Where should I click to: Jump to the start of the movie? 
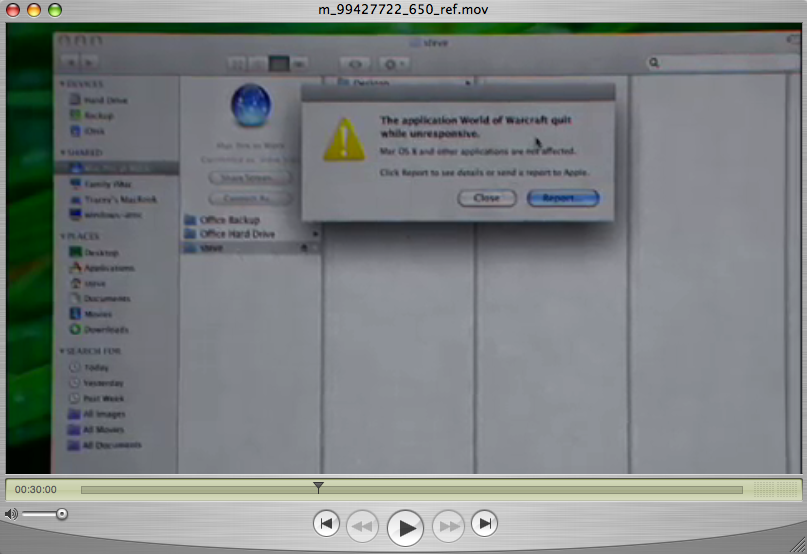pyautogui.click(x=326, y=524)
